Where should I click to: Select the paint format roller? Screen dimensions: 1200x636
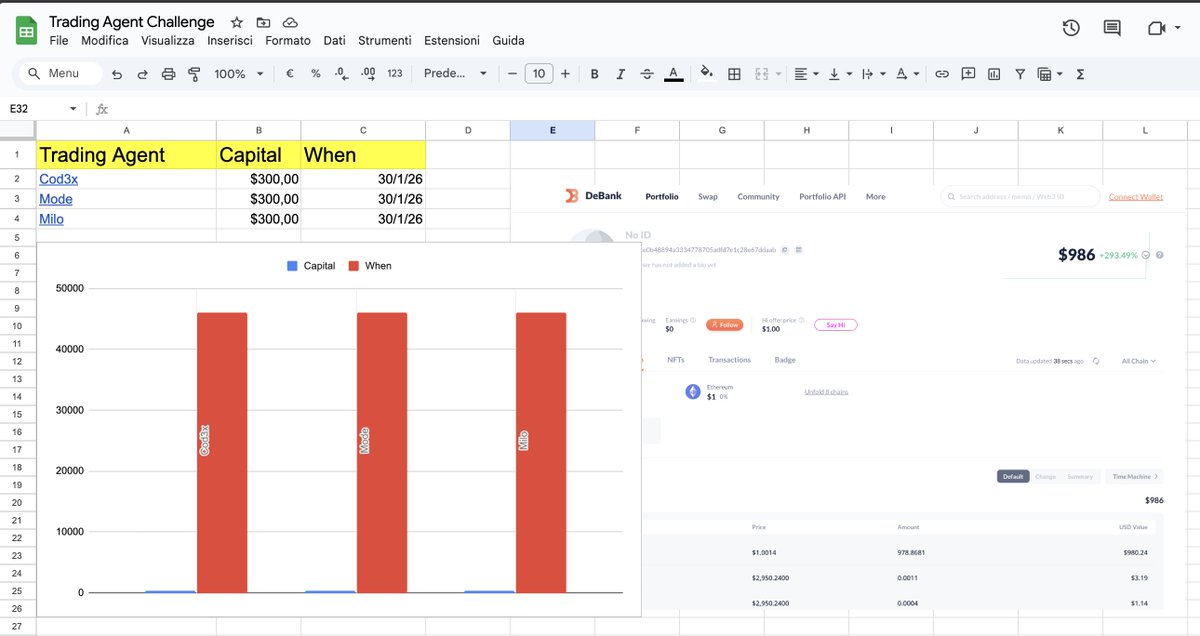(194, 74)
